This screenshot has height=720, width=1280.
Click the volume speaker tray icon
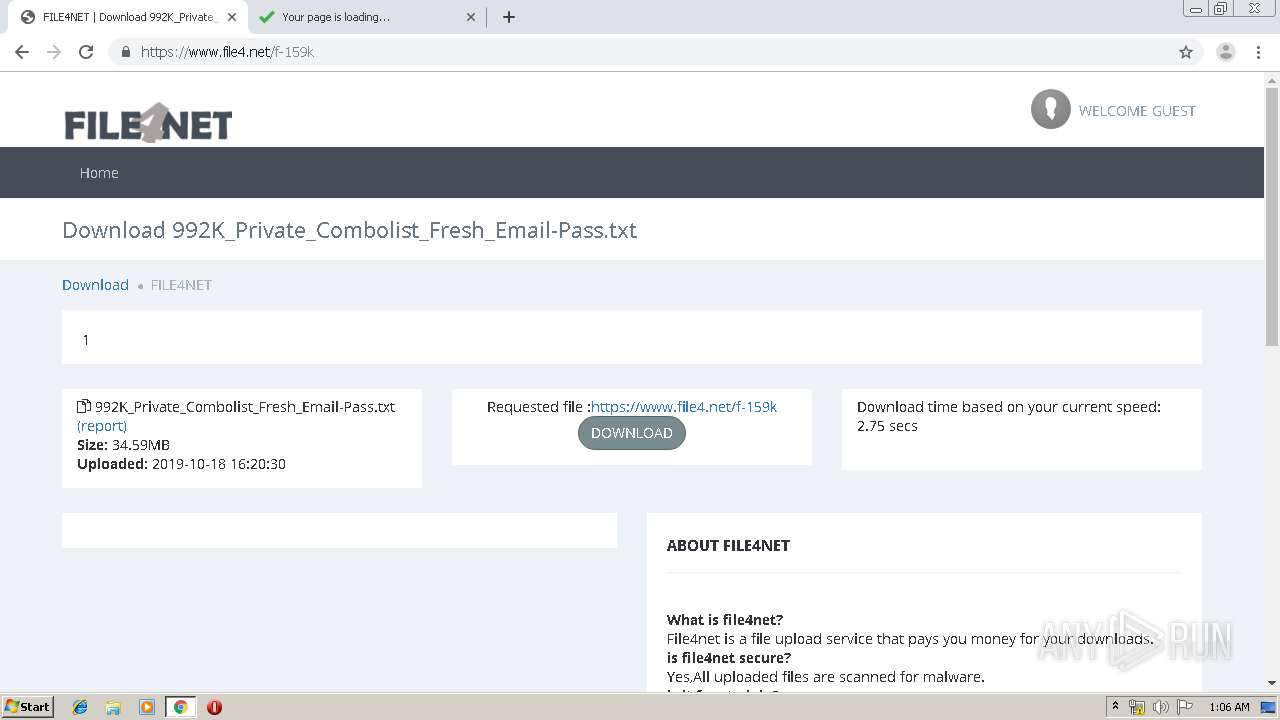pos(1161,707)
